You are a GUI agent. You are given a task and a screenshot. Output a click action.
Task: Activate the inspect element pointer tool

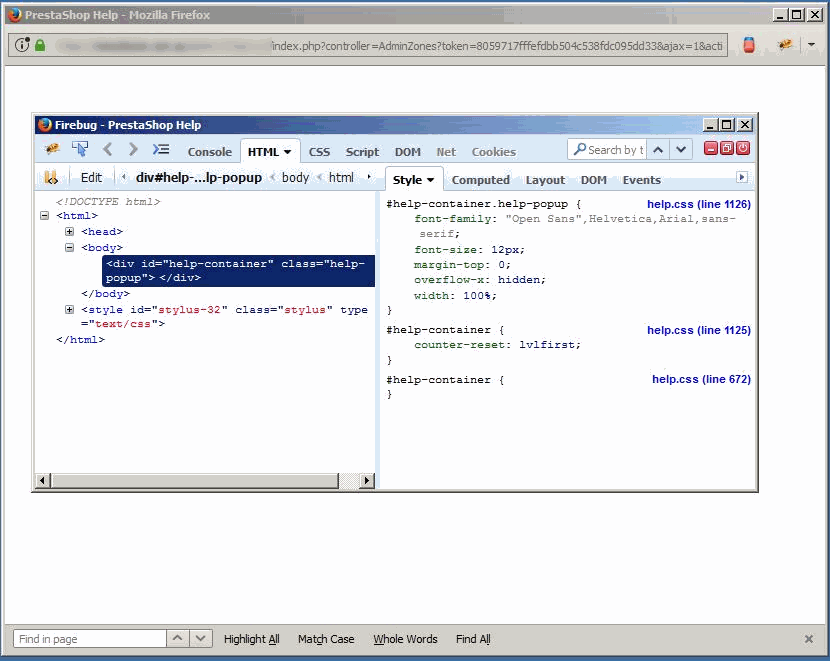(x=80, y=149)
